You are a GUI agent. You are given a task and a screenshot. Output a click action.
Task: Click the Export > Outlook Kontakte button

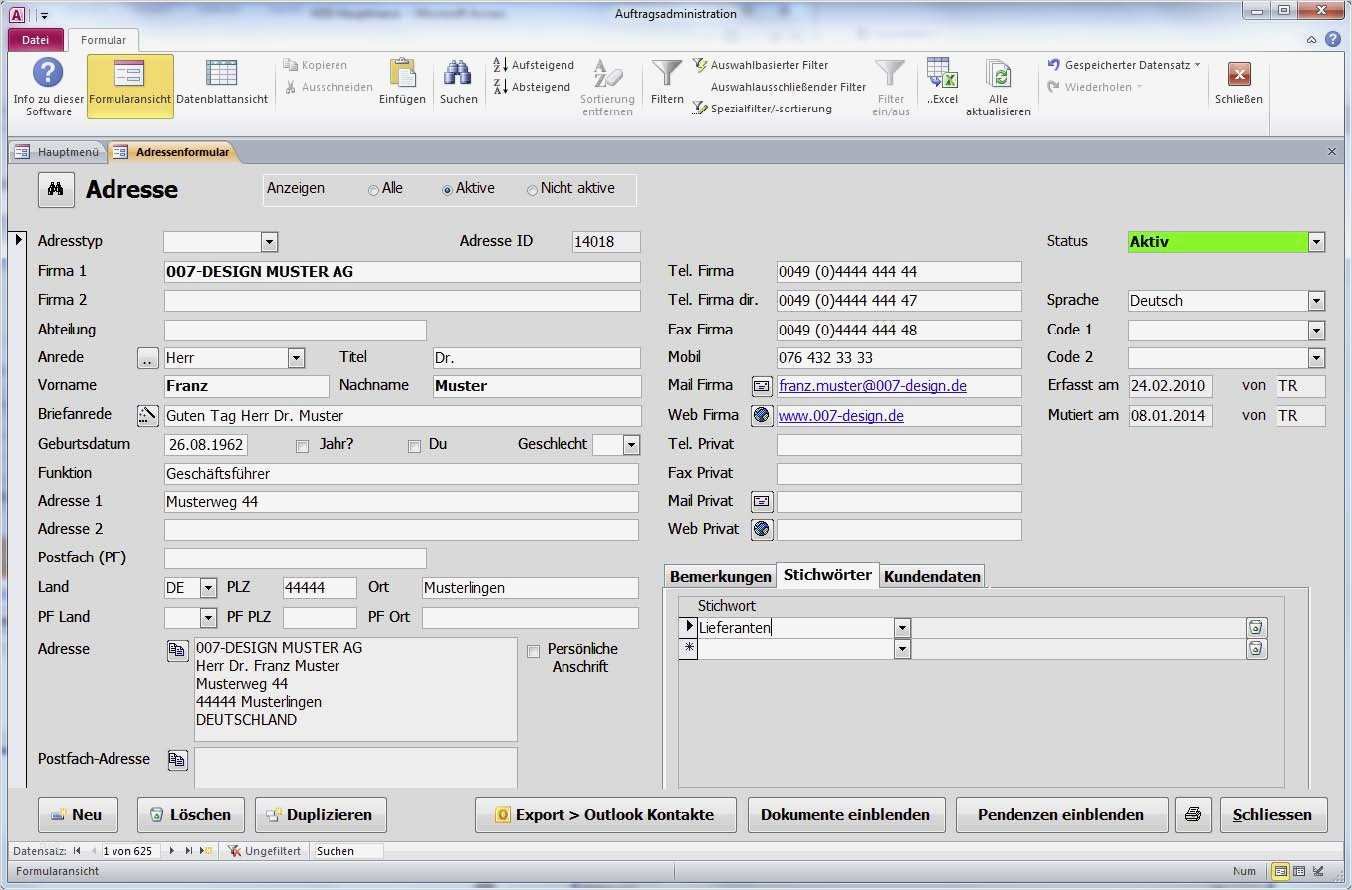[x=606, y=814]
